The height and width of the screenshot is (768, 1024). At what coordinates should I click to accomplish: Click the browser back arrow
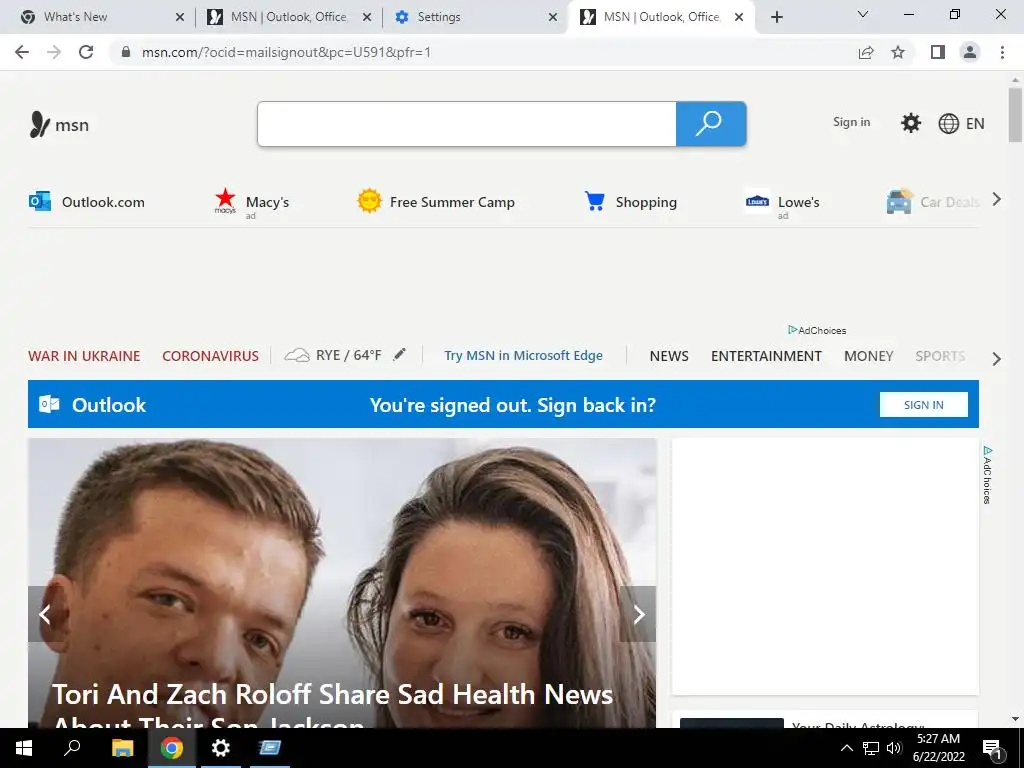point(22,52)
